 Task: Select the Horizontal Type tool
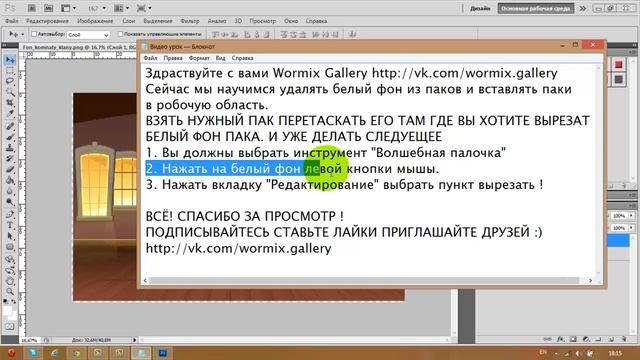coord(10,225)
